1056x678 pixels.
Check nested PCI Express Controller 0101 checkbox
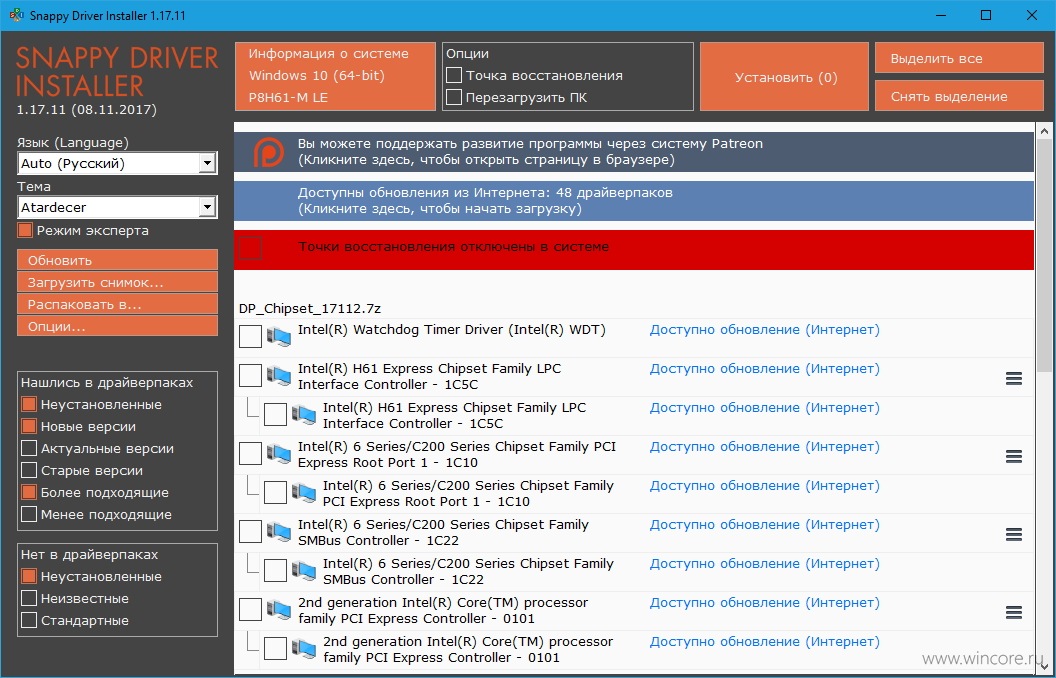[275, 648]
